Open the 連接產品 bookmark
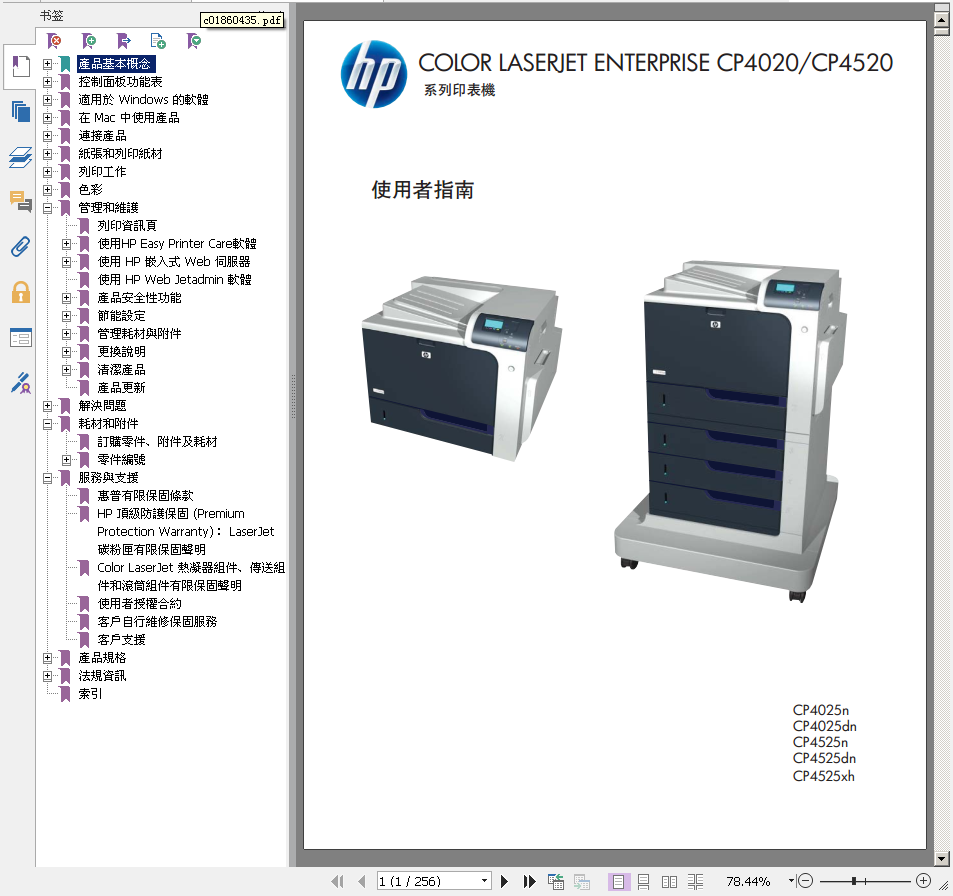 point(102,136)
